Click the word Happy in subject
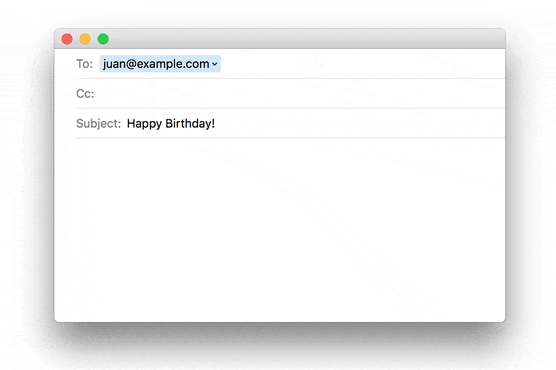The width and height of the screenshot is (556, 370). tap(144, 124)
